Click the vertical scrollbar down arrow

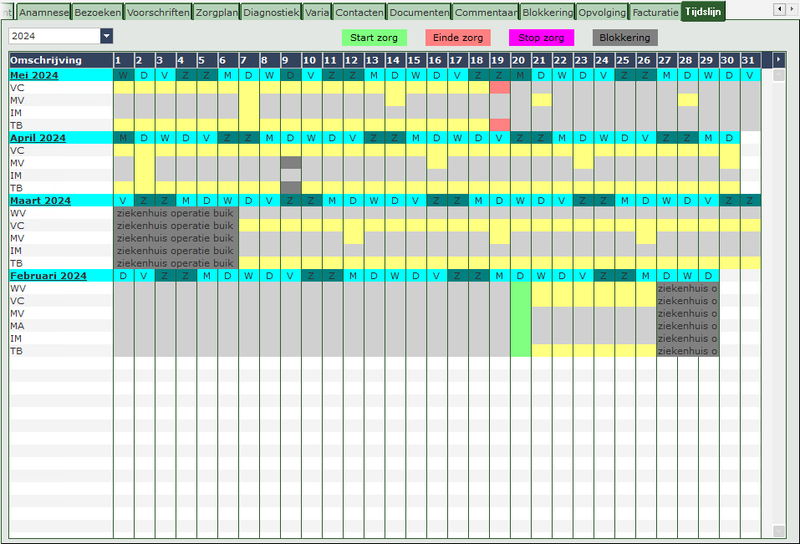(x=779, y=531)
